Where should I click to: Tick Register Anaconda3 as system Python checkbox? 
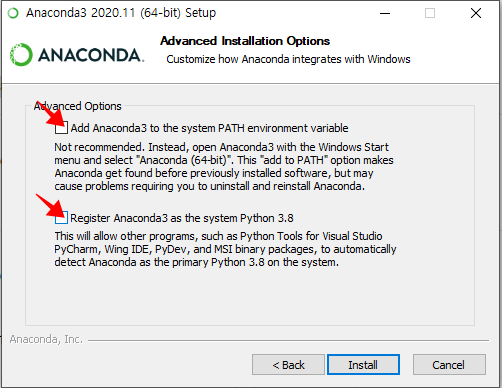61,218
